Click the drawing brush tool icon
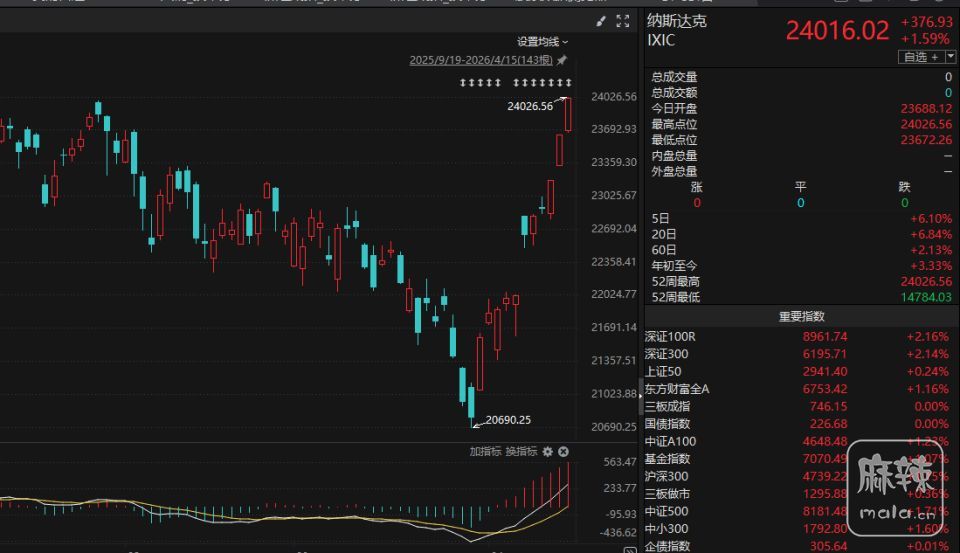 tap(601, 20)
